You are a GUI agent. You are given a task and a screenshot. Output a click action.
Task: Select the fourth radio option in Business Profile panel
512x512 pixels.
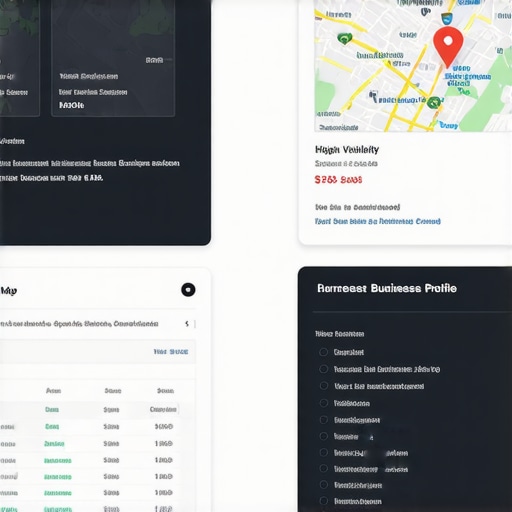pyautogui.click(x=323, y=403)
